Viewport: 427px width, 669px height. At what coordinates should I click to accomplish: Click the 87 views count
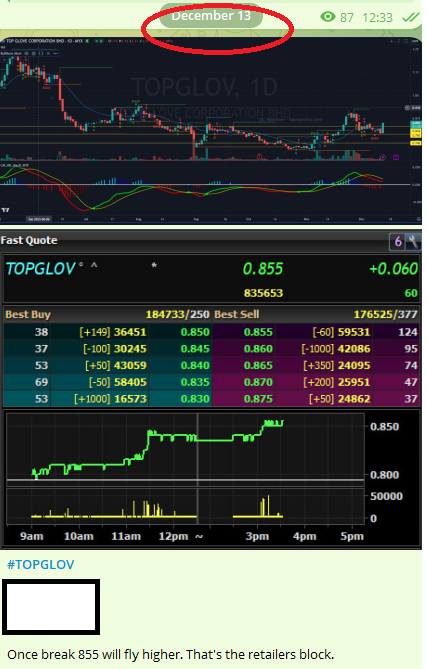(347, 17)
